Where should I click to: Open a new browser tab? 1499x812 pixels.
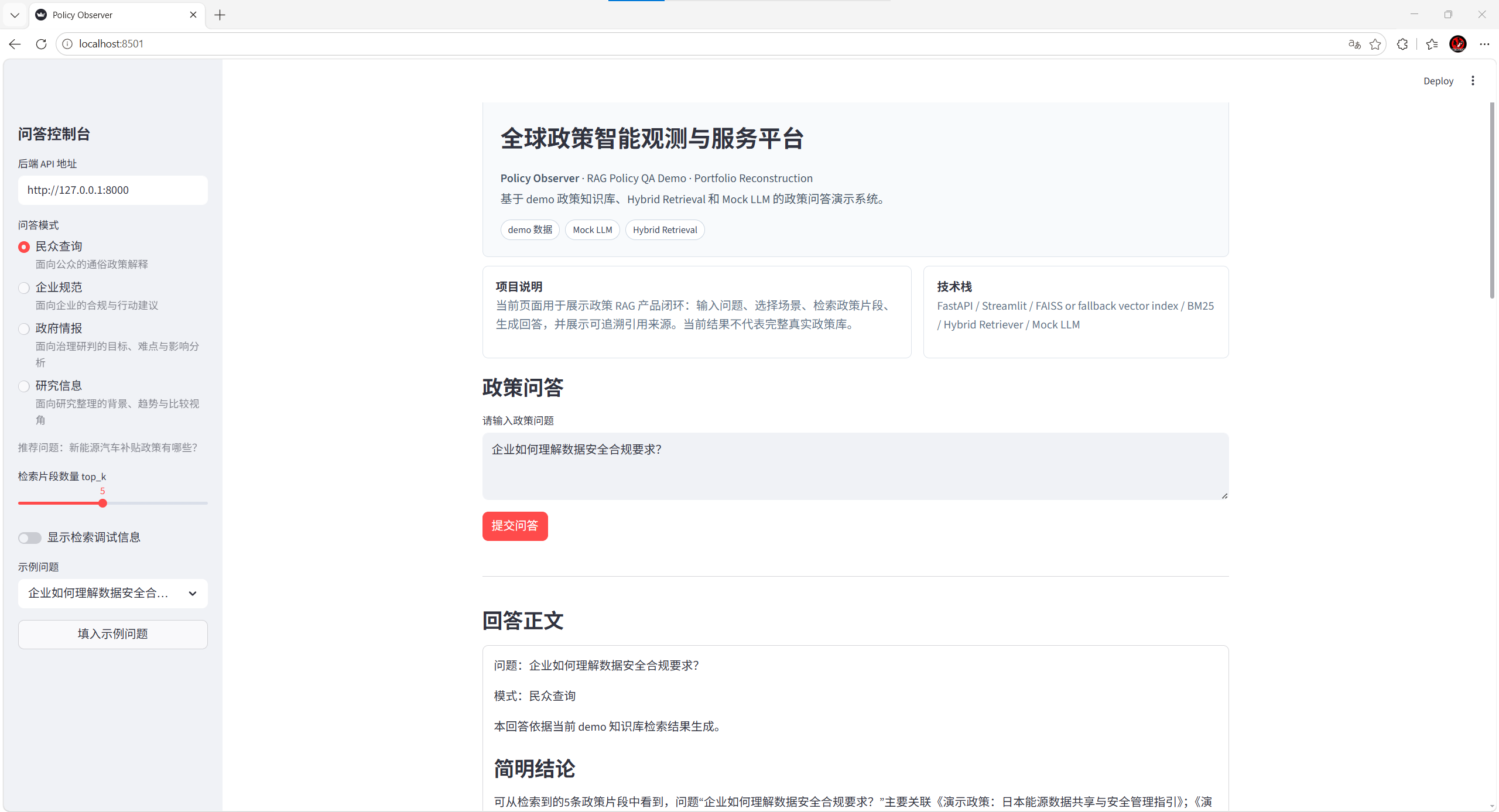[220, 15]
